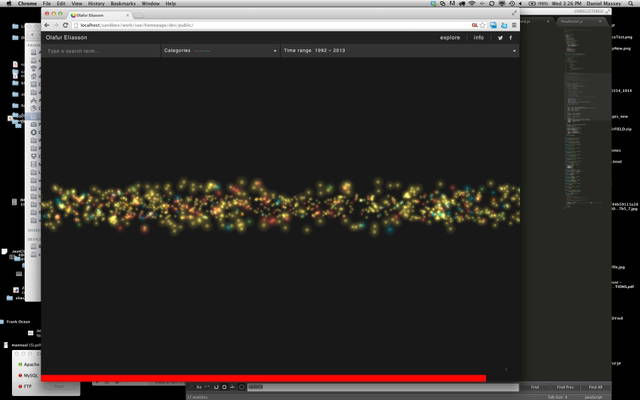Click the red GL extension icon

click(475, 25)
